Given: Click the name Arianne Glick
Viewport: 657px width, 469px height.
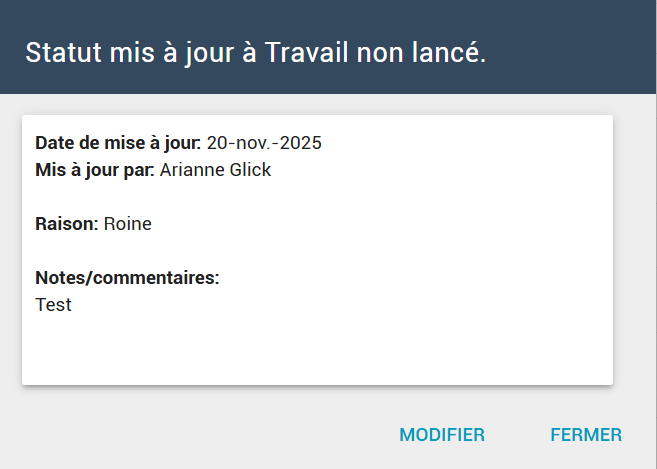Looking at the screenshot, I should 215,170.
